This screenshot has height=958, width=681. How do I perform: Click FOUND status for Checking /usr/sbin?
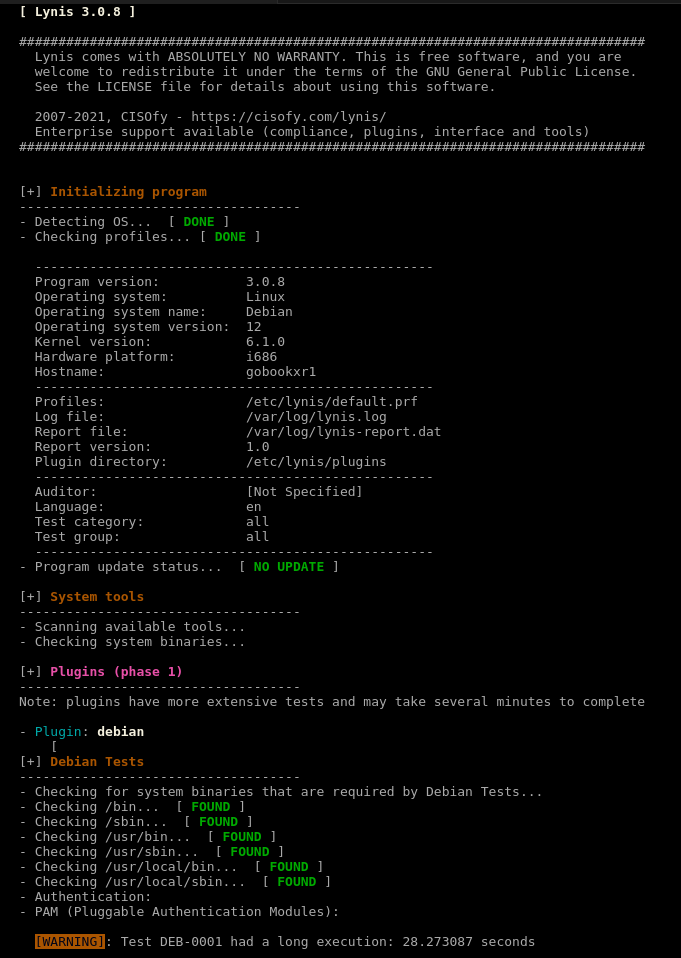coord(250,852)
